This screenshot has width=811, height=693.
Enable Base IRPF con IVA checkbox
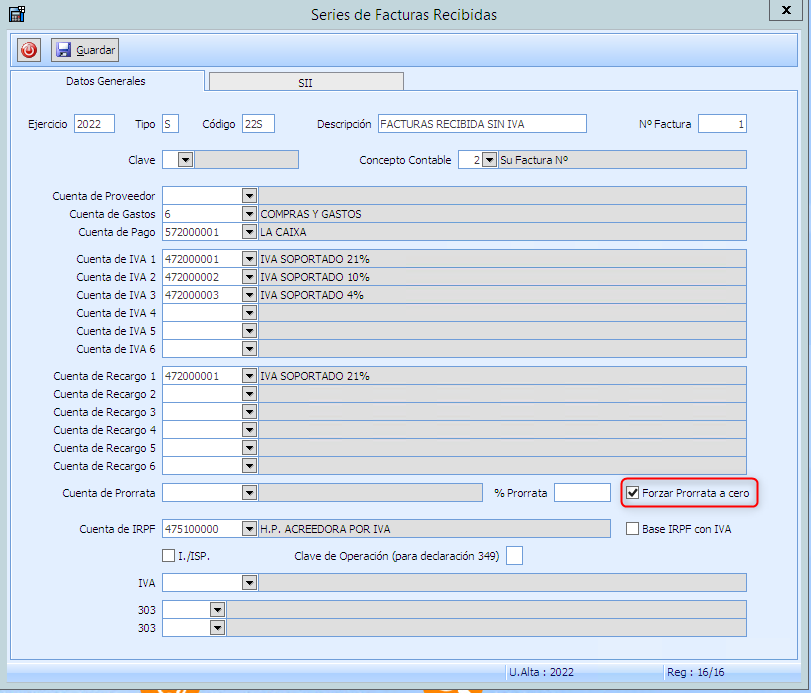click(x=633, y=529)
